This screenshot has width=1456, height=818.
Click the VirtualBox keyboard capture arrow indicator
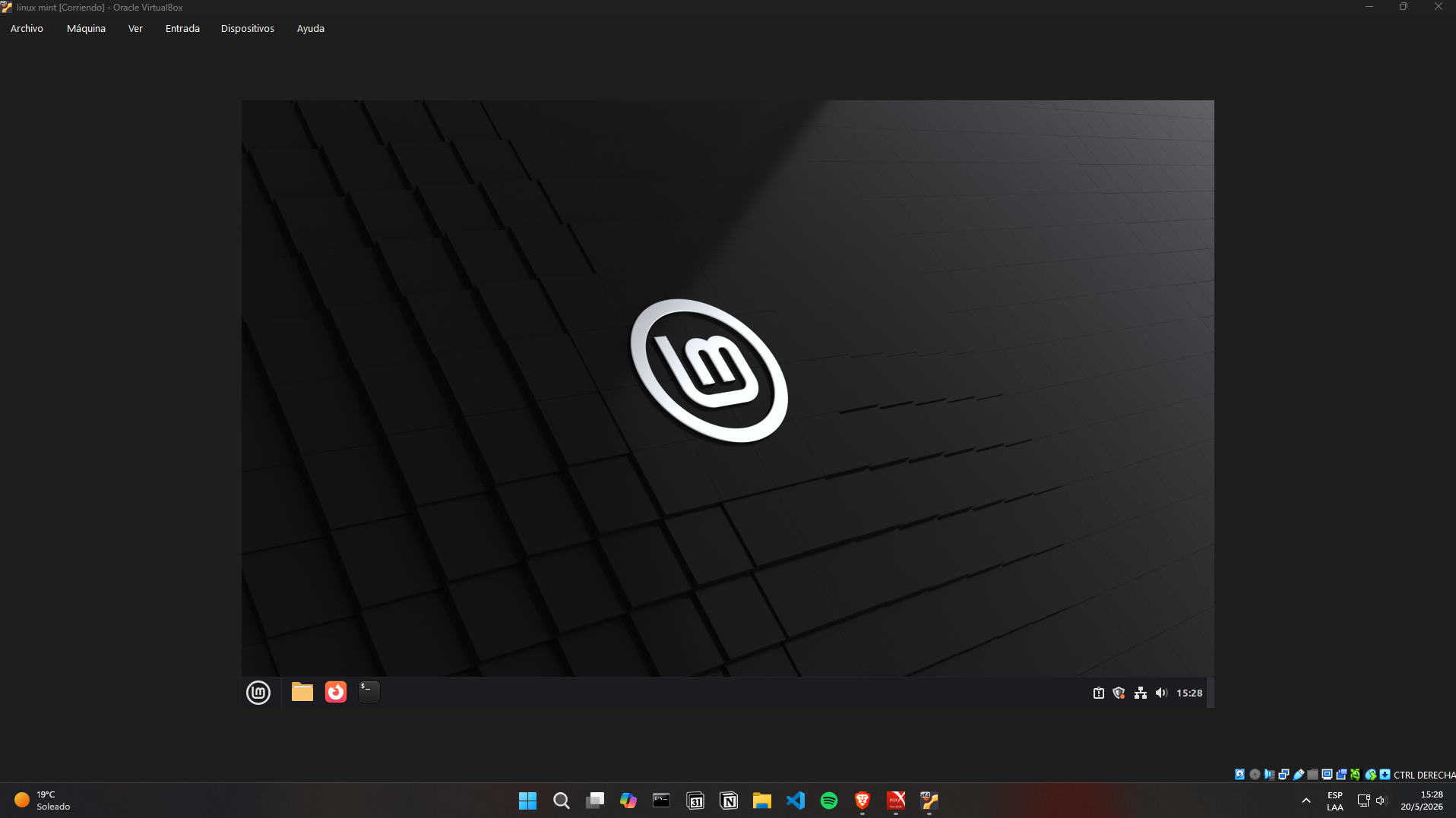tap(1385, 775)
